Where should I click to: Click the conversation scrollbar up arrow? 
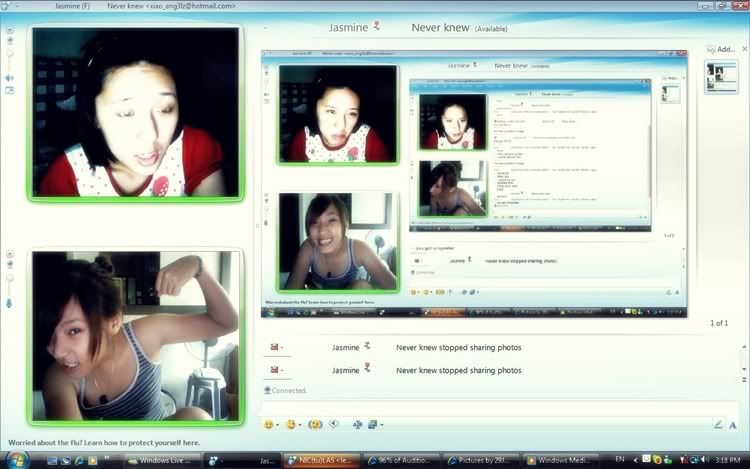pos(744,346)
